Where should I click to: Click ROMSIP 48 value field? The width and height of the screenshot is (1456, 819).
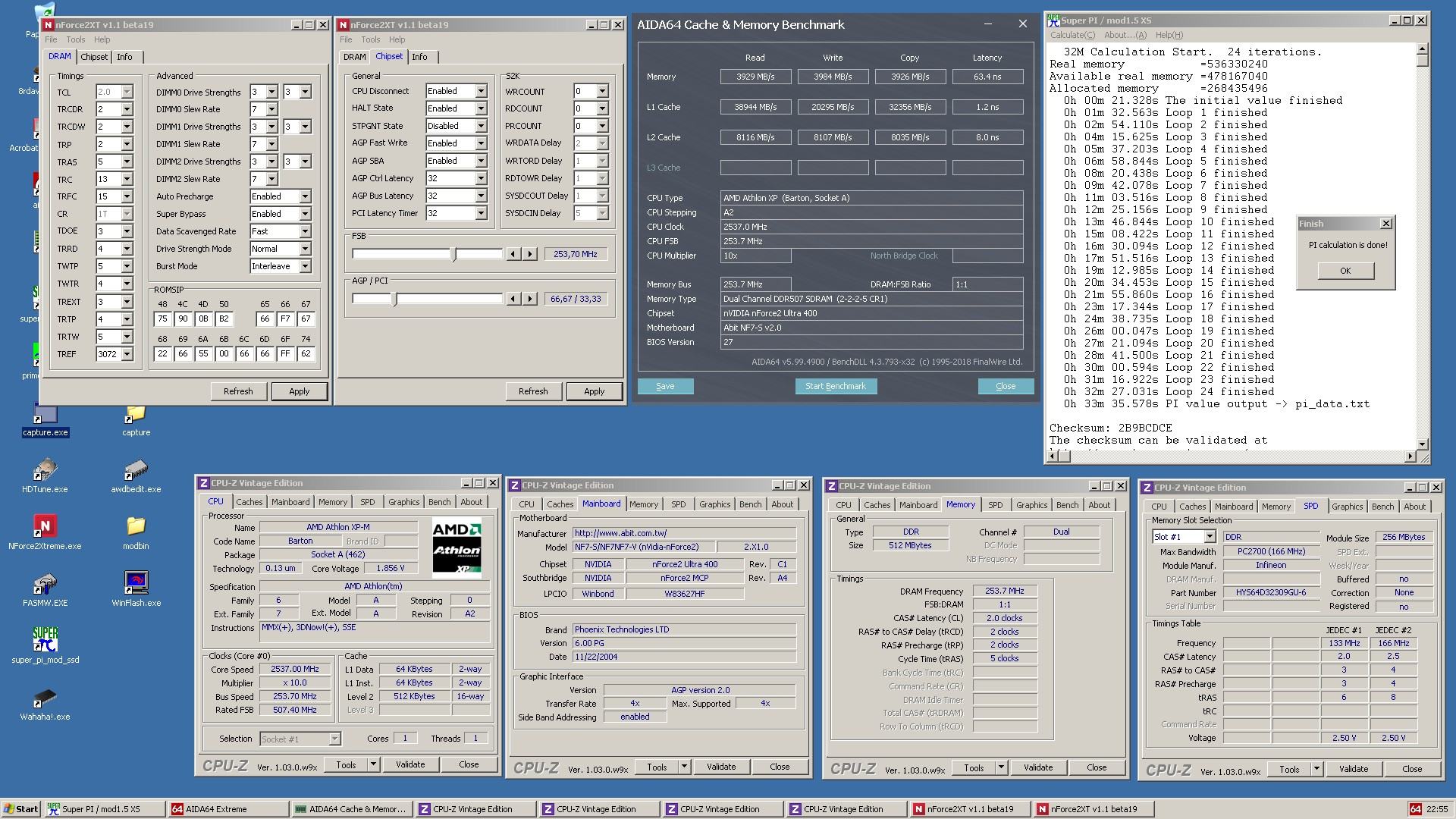163,319
